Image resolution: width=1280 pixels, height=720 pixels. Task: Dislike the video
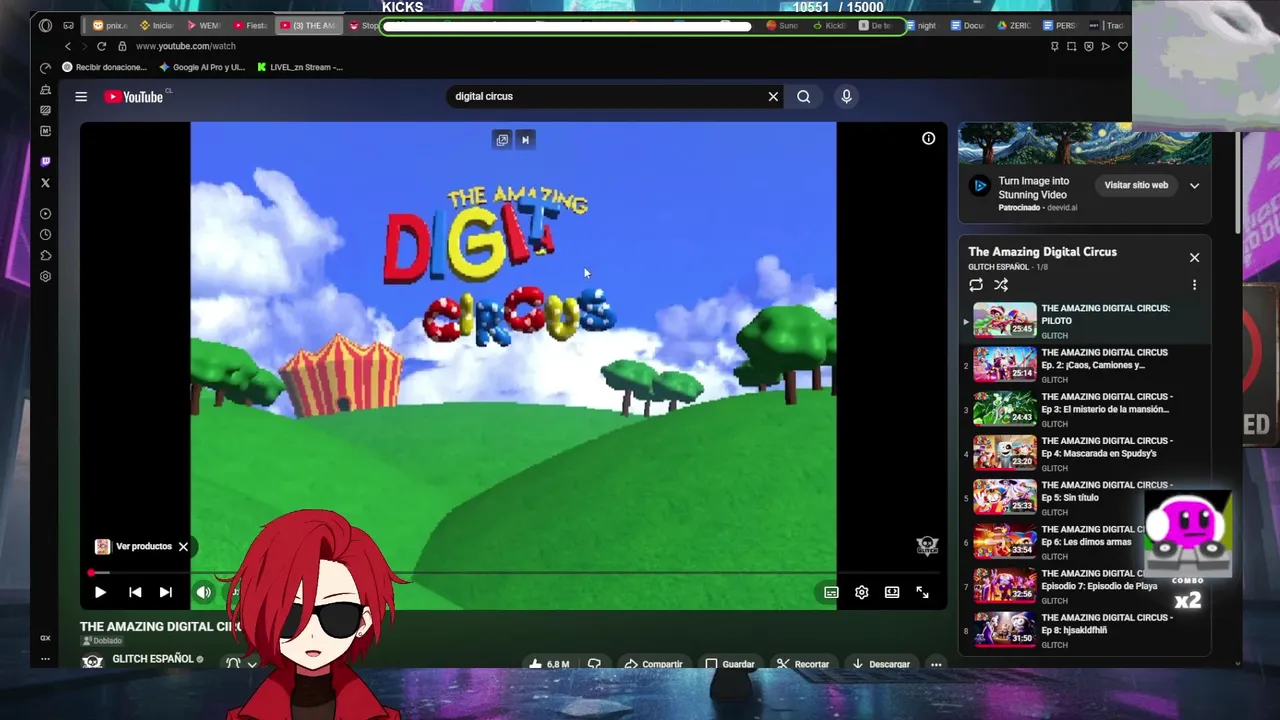point(594,664)
